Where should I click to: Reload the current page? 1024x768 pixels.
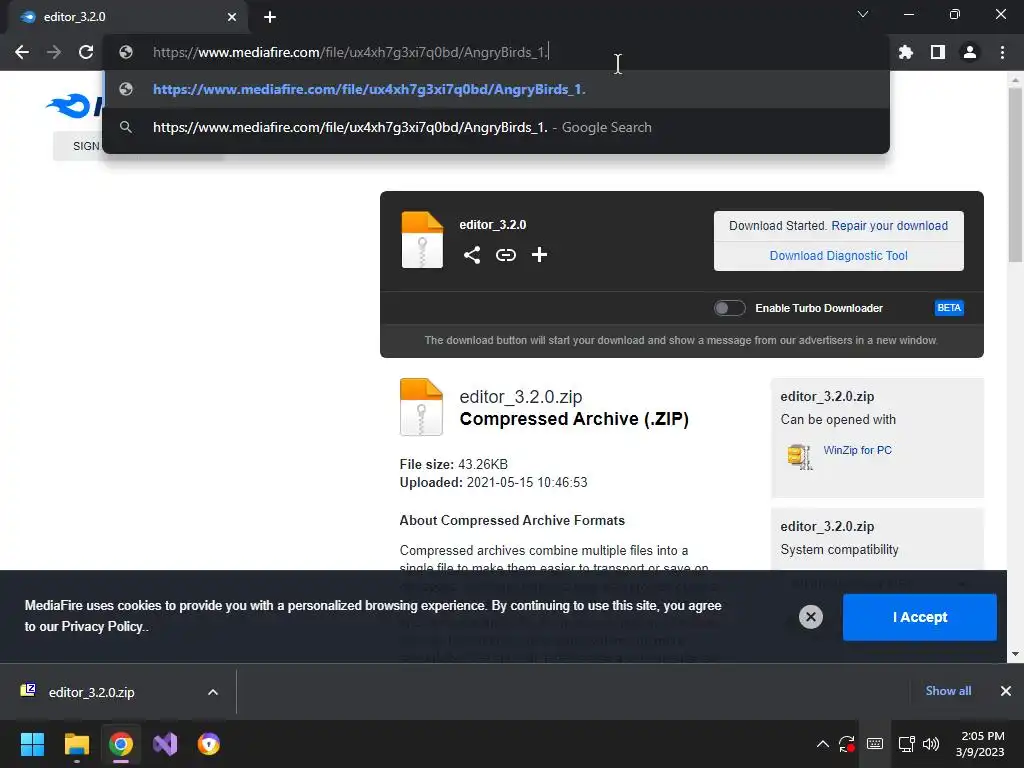click(86, 52)
